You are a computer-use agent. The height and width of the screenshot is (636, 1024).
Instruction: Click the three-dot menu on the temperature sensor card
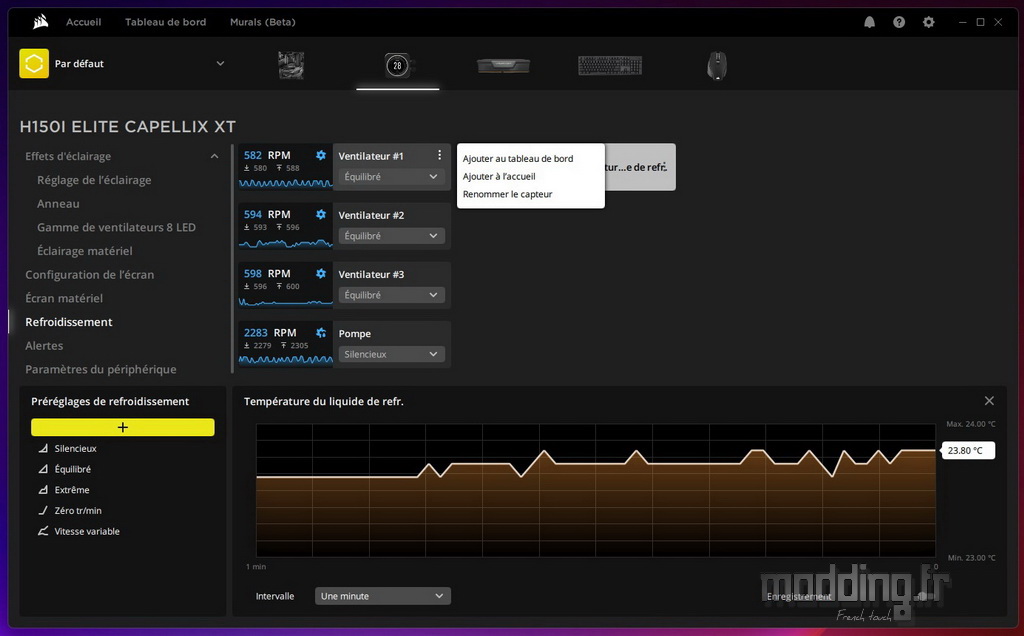pos(664,167)
